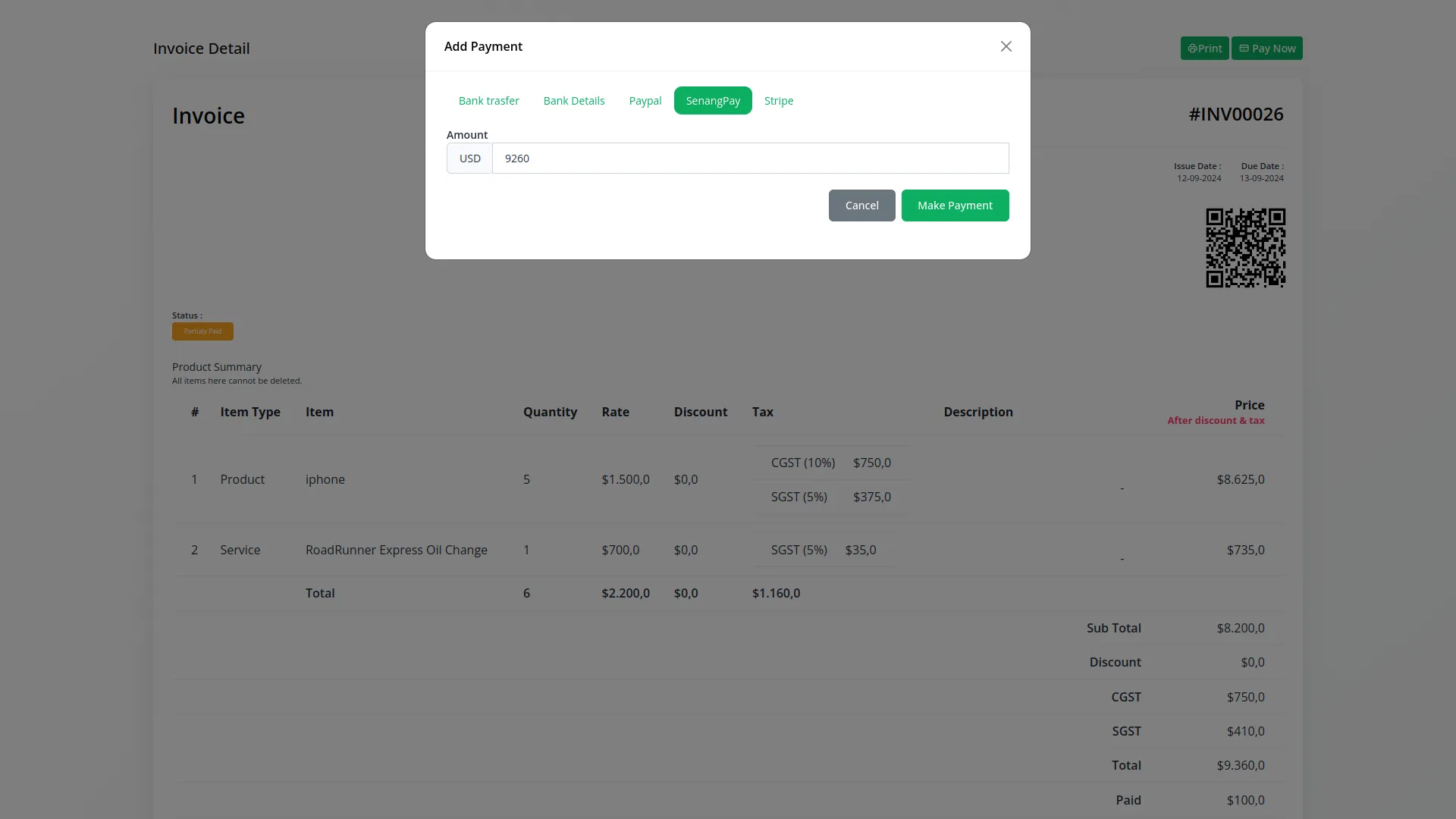Click the printer glyph beside Print label

click(1193, 48)
